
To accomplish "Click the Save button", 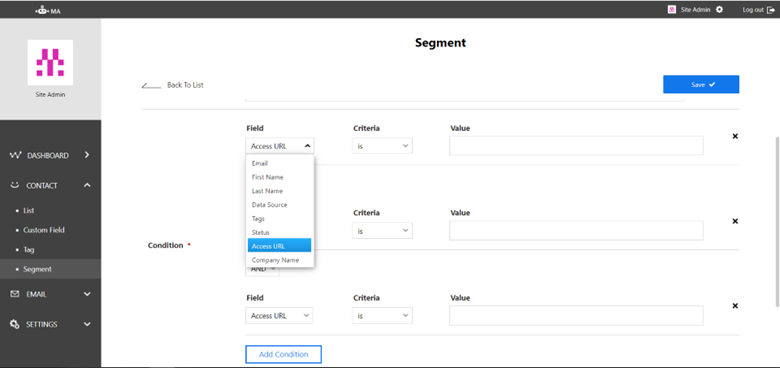I will coord(701,85).
